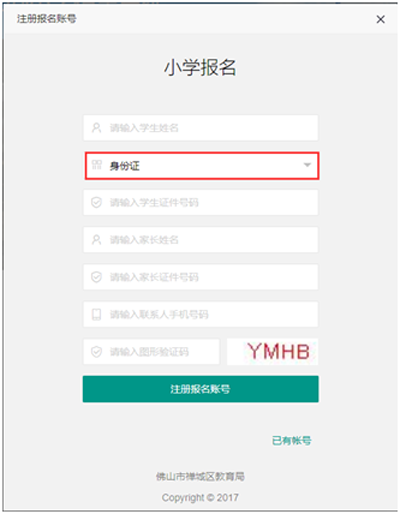Click the 请输入图形验证码 input box
This screenshot has height=514, width=400.
click(x=151, y=352)
